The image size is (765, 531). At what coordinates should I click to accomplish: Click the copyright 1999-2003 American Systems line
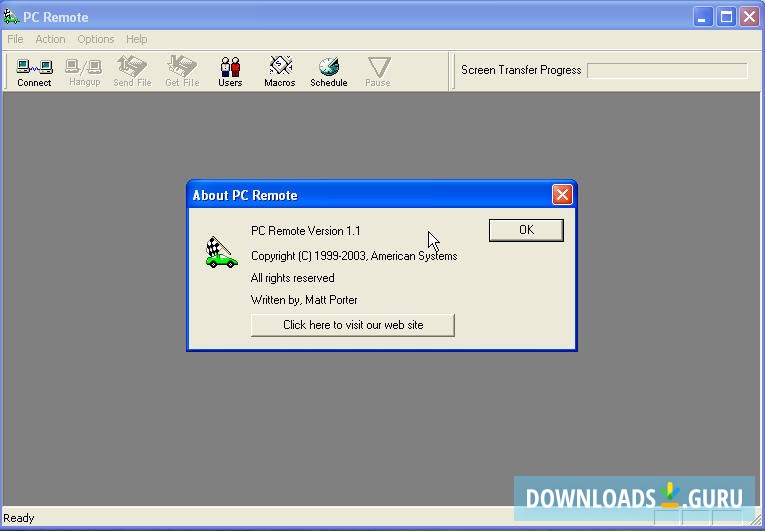click(x=354, y=256)
